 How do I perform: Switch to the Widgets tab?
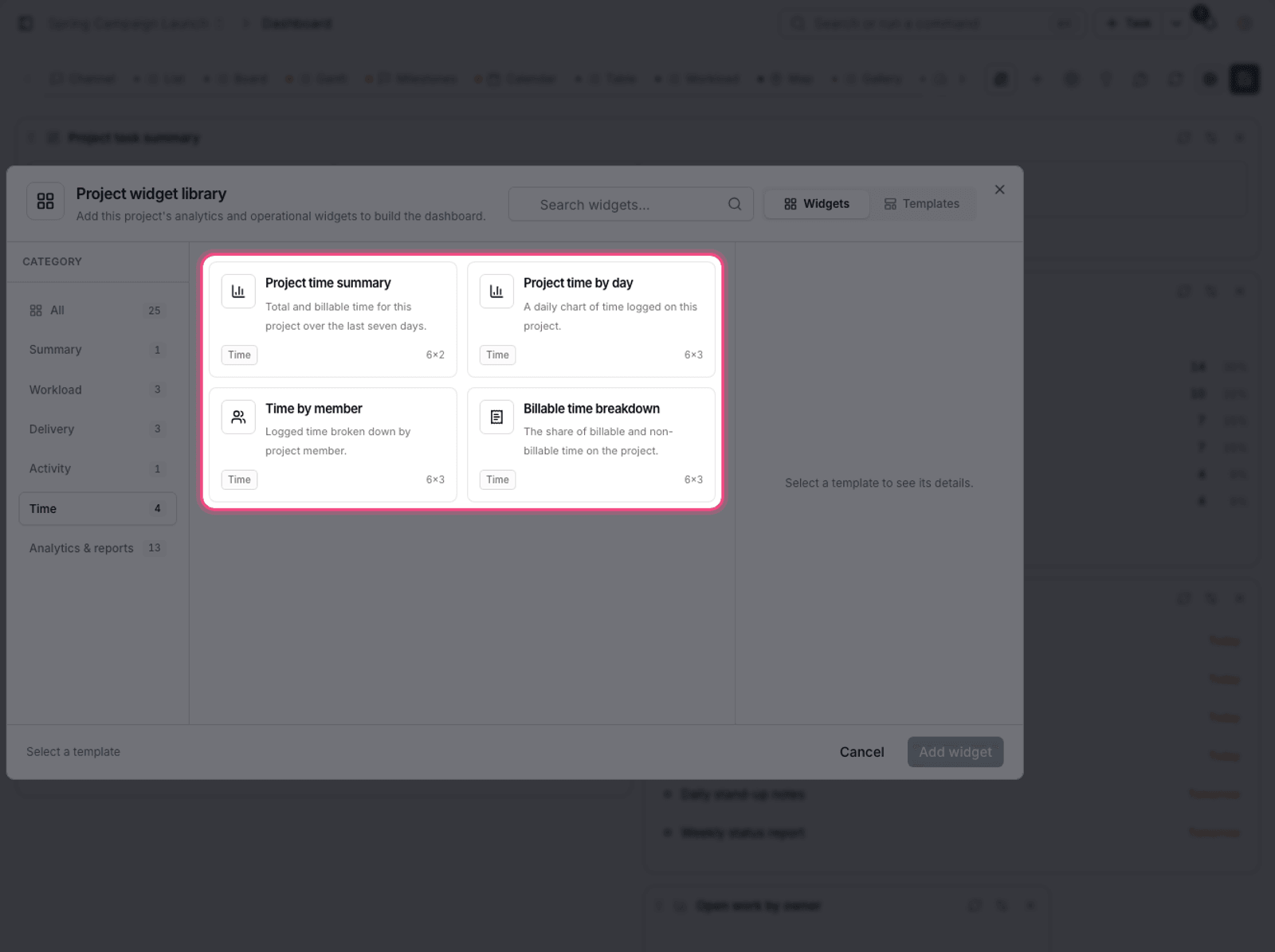817,204
